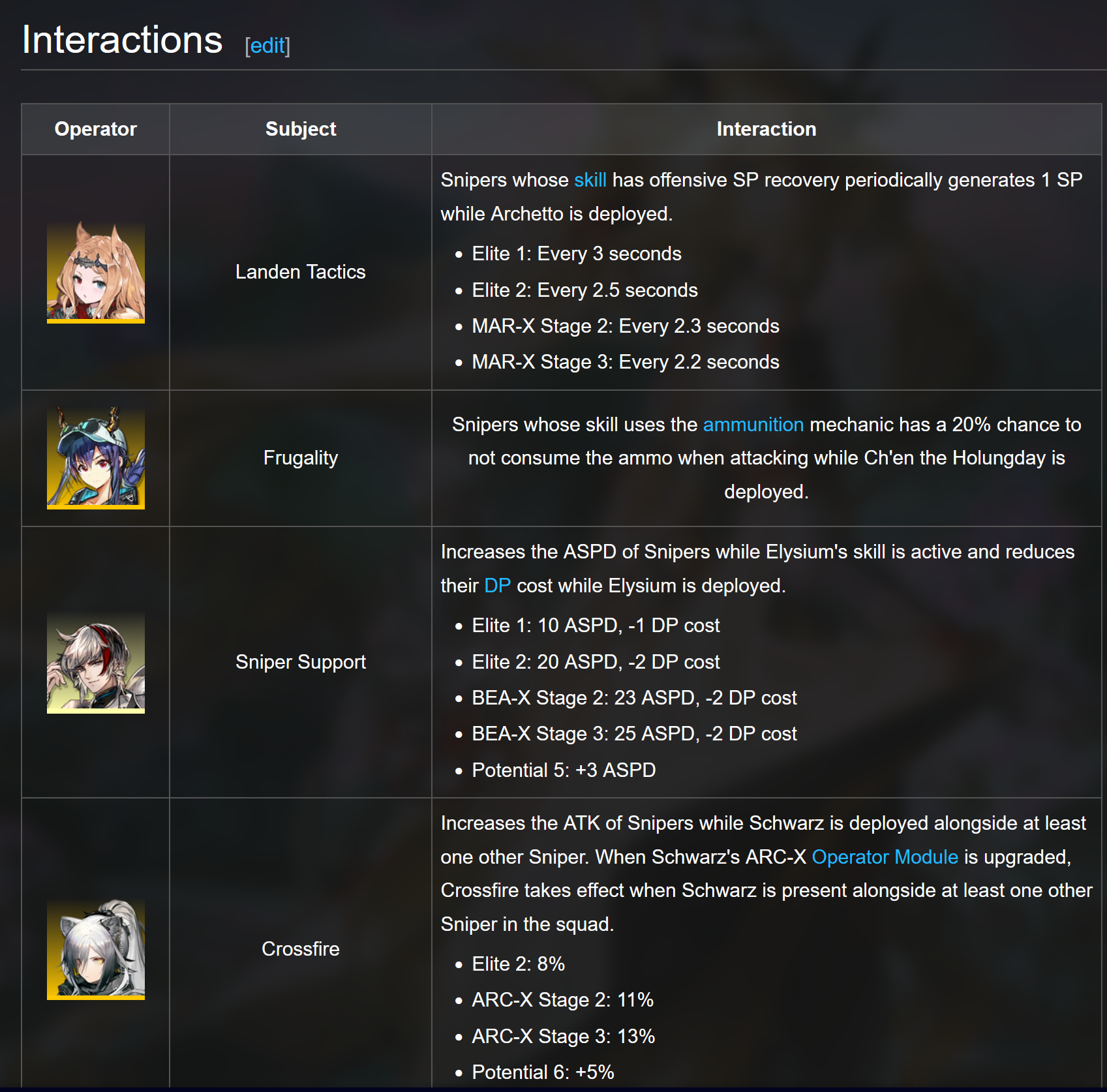Image resolution: width=1107 pixels, height=1092 pixels.
Task: Open Schwarz's operator portrait
Action: tap(96, 949)
